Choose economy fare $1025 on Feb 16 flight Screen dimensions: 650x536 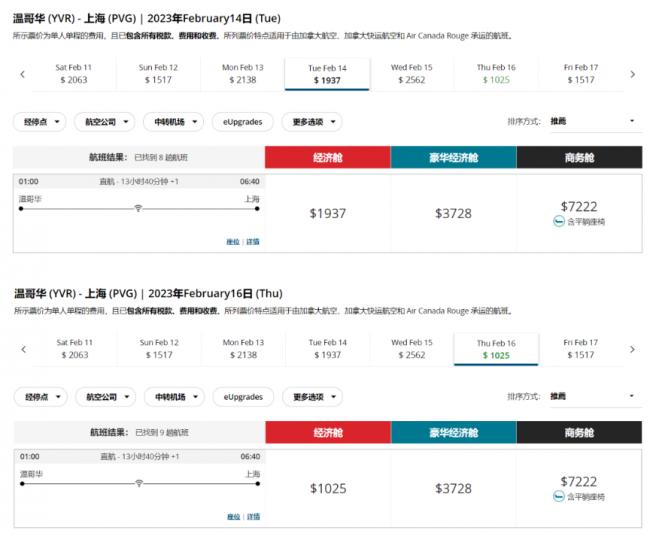click(x=328, y=488)
